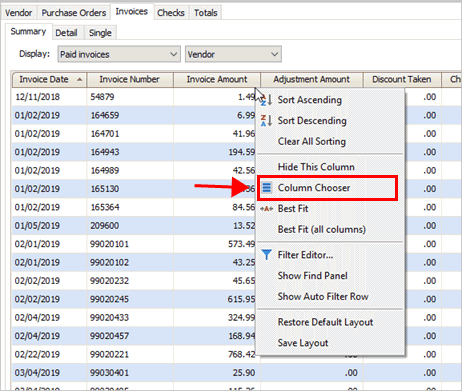
Task: Select invoice number 165364
Action: 130,207
